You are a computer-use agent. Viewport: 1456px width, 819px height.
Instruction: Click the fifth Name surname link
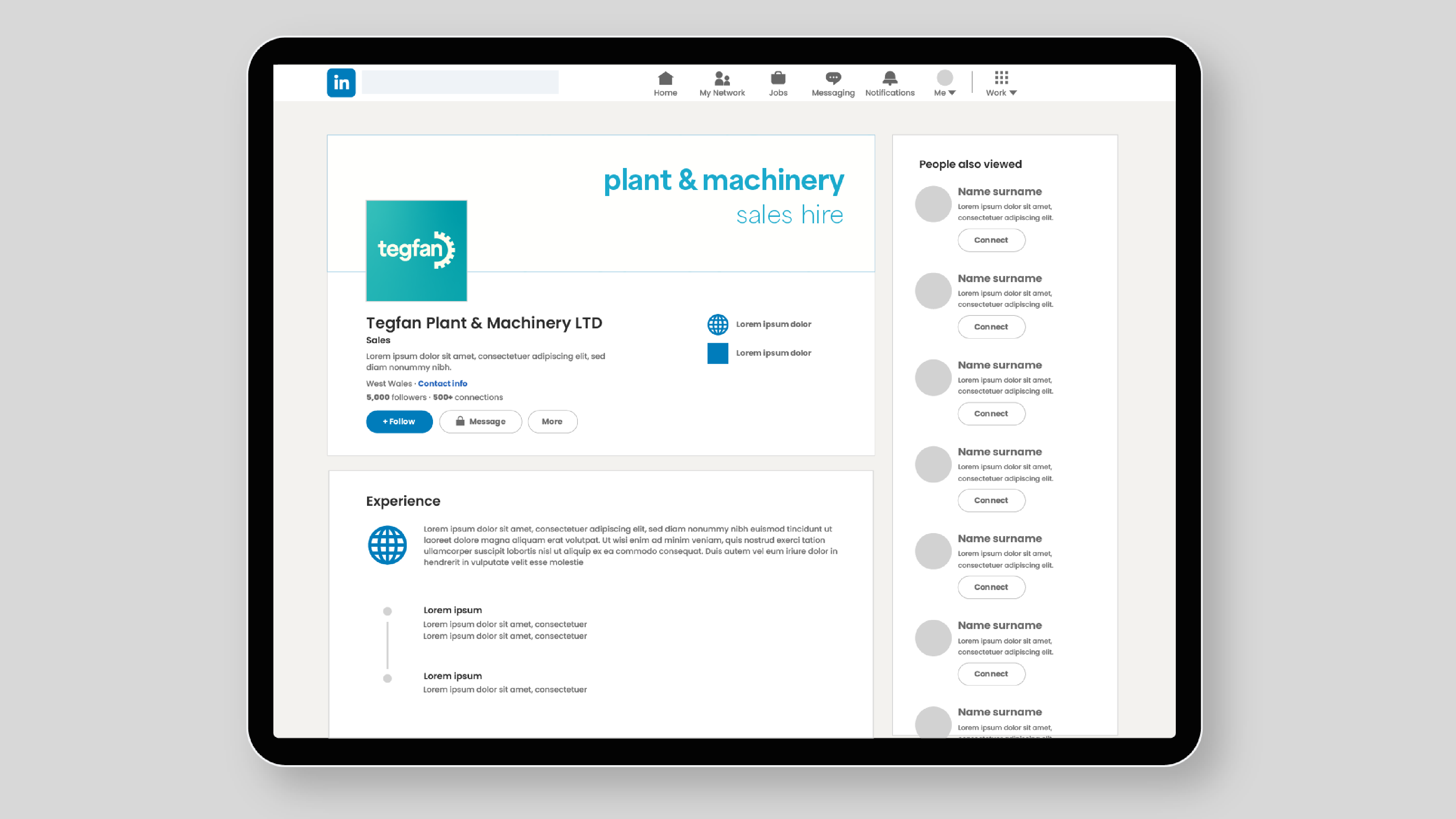pyautogui.click(x=999, y=539)
